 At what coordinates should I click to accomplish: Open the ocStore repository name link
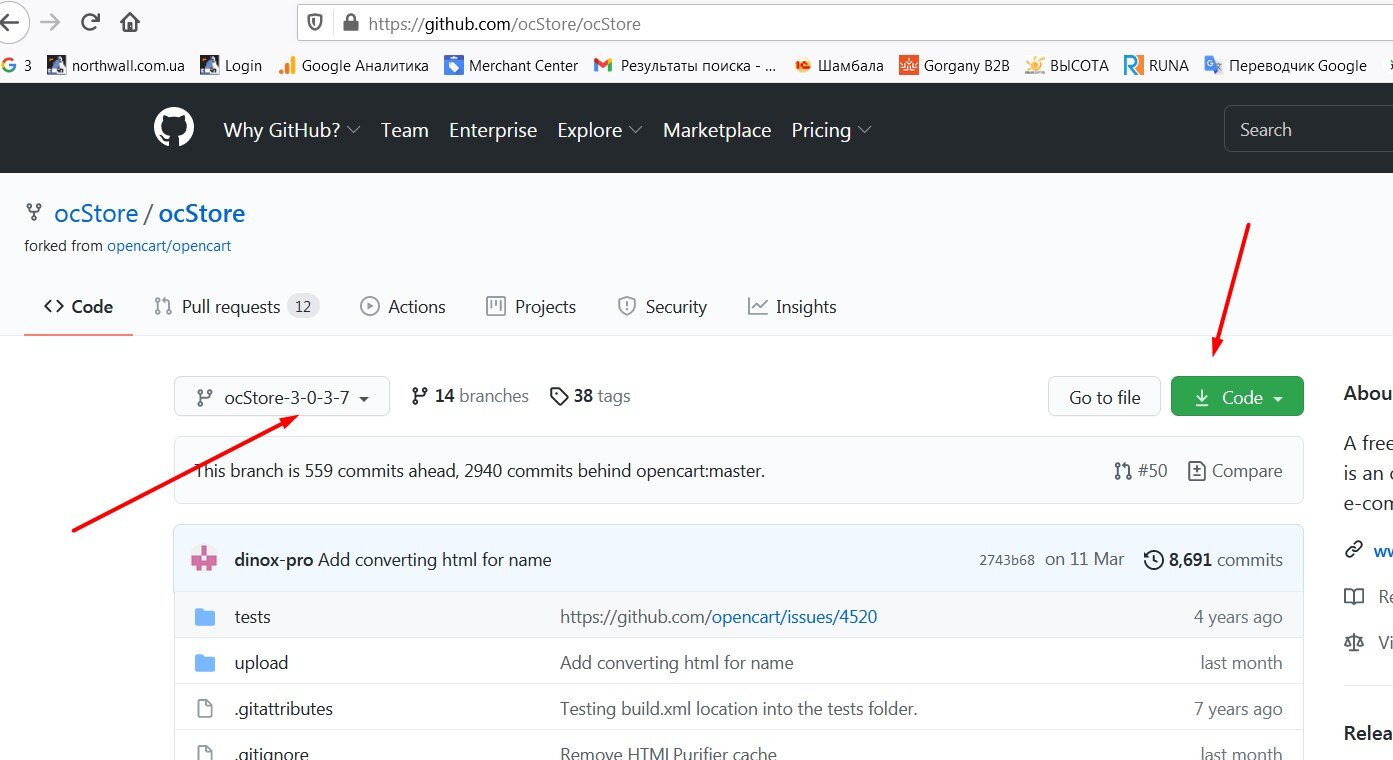coord(202,213)
